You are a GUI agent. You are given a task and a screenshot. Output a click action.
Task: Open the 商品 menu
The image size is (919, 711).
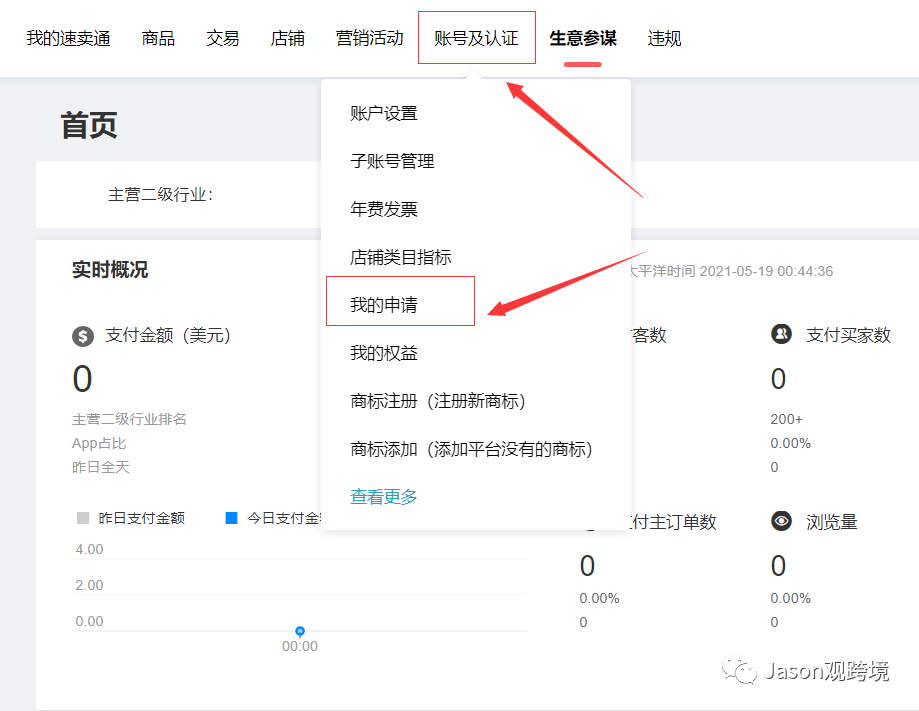(x=158, y=37)
